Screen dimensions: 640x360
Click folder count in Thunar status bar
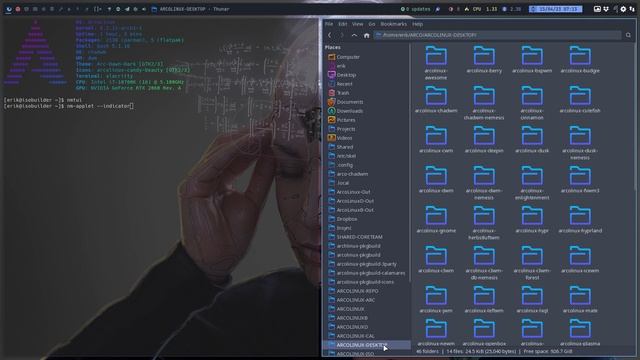(427, 351)
